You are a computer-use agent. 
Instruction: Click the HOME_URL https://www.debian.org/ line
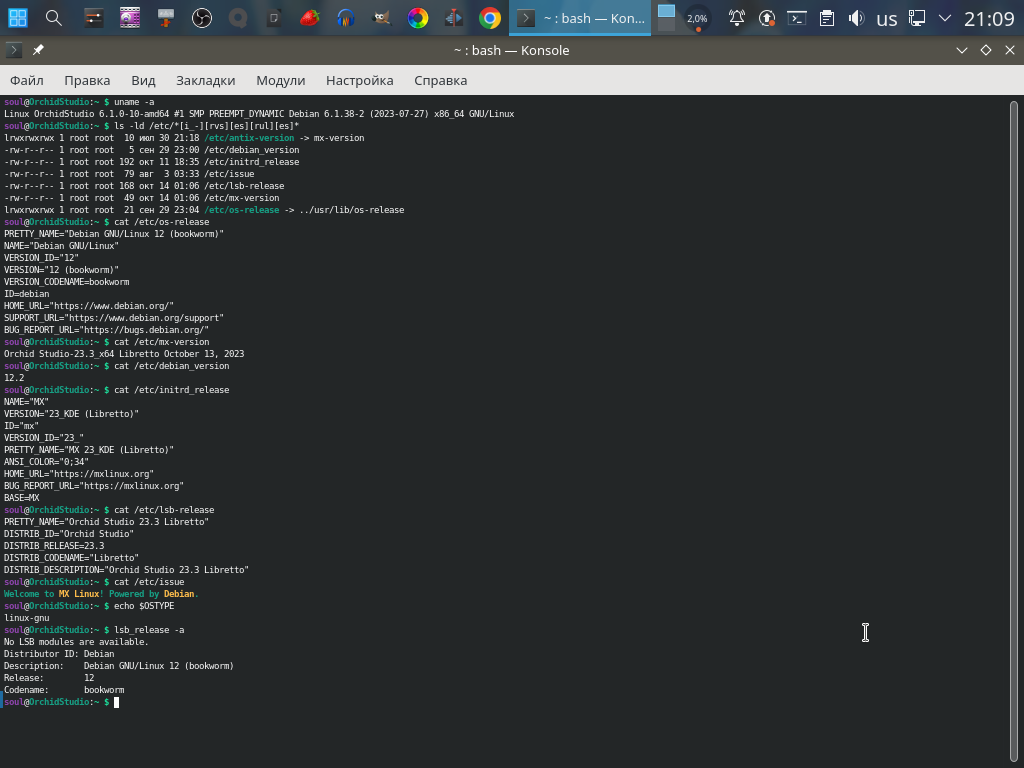89,306
